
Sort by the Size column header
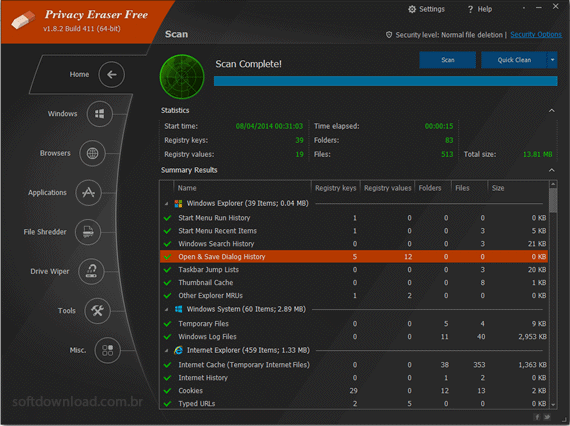point(518,188)
